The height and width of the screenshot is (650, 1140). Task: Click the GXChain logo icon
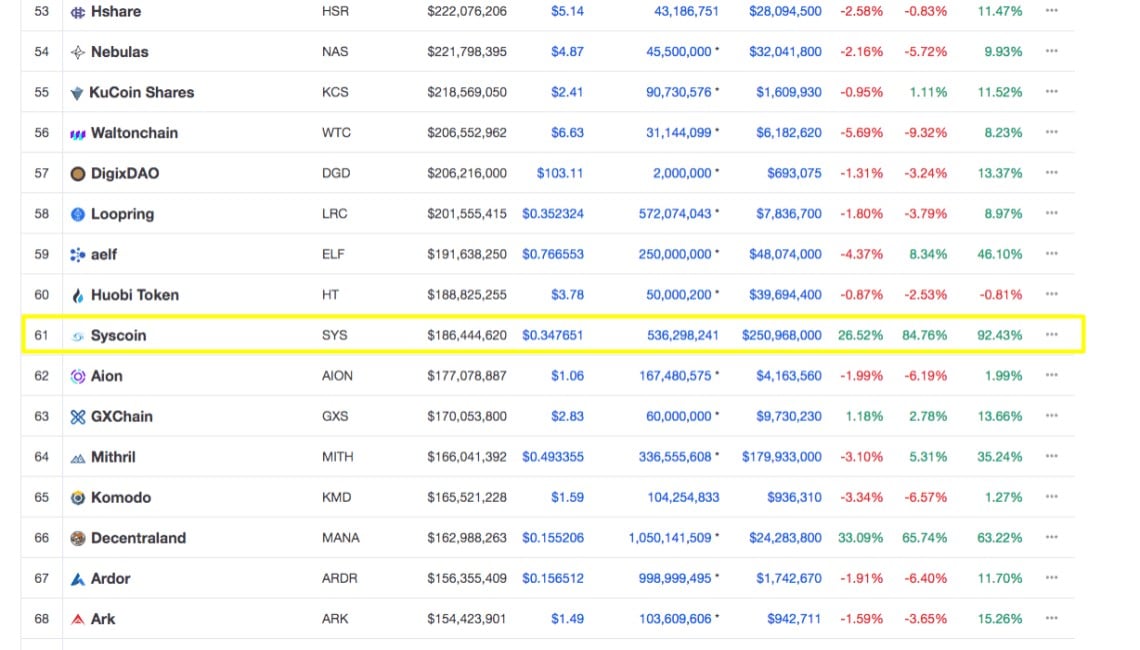pyautogui.click(x=78, y=417)
